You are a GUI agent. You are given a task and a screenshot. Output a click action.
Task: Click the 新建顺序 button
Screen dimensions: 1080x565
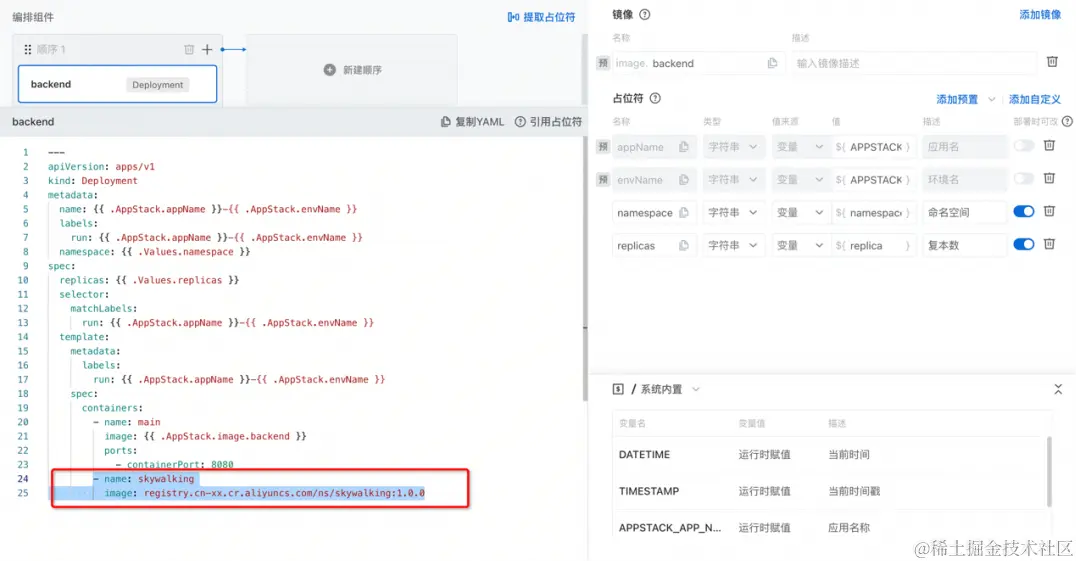pos(353,70)
